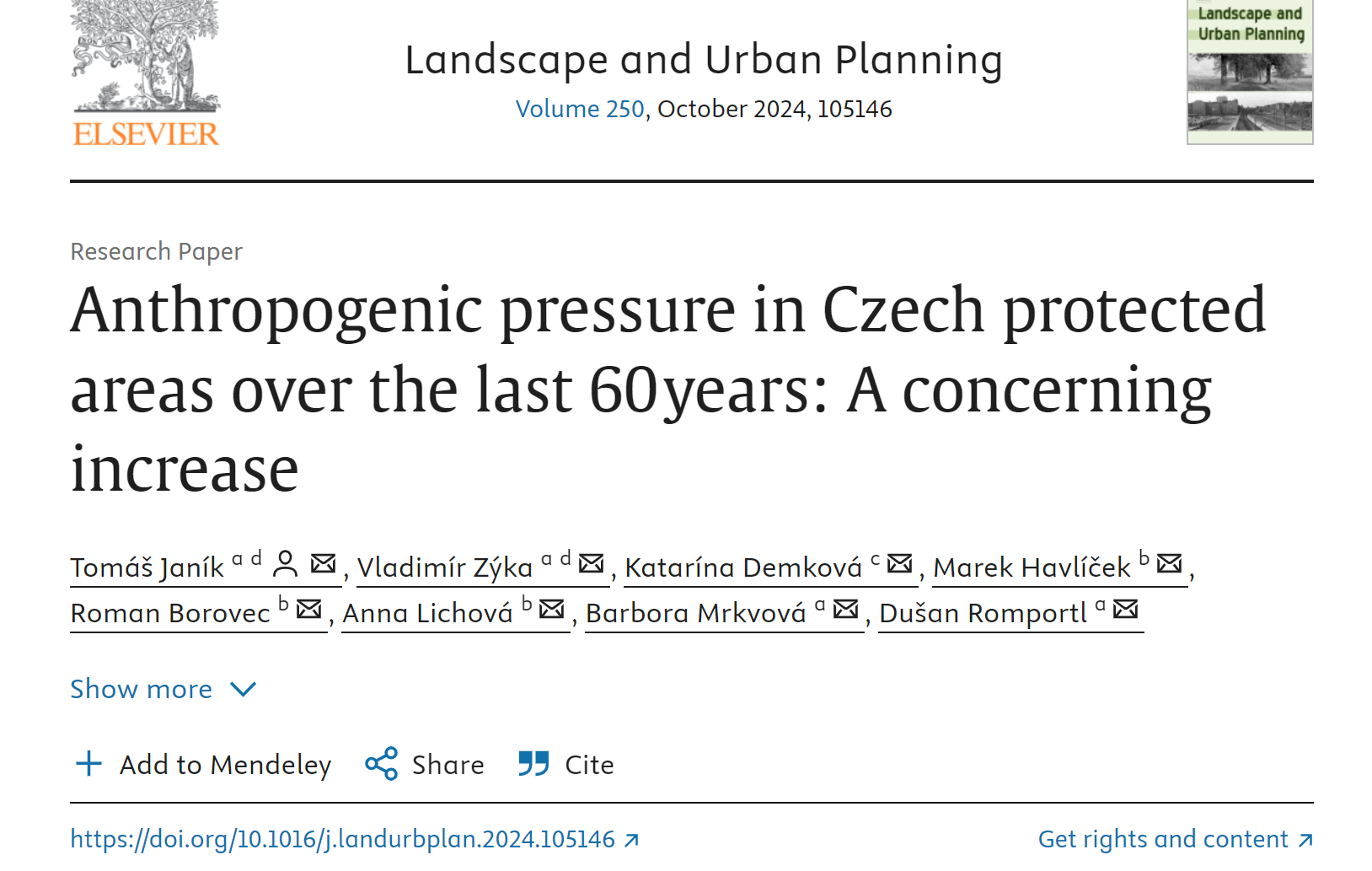Click the envelope icon after Dušan Romportl
The width and height of the screenshot is (1372, 871).
[1126, 609]
